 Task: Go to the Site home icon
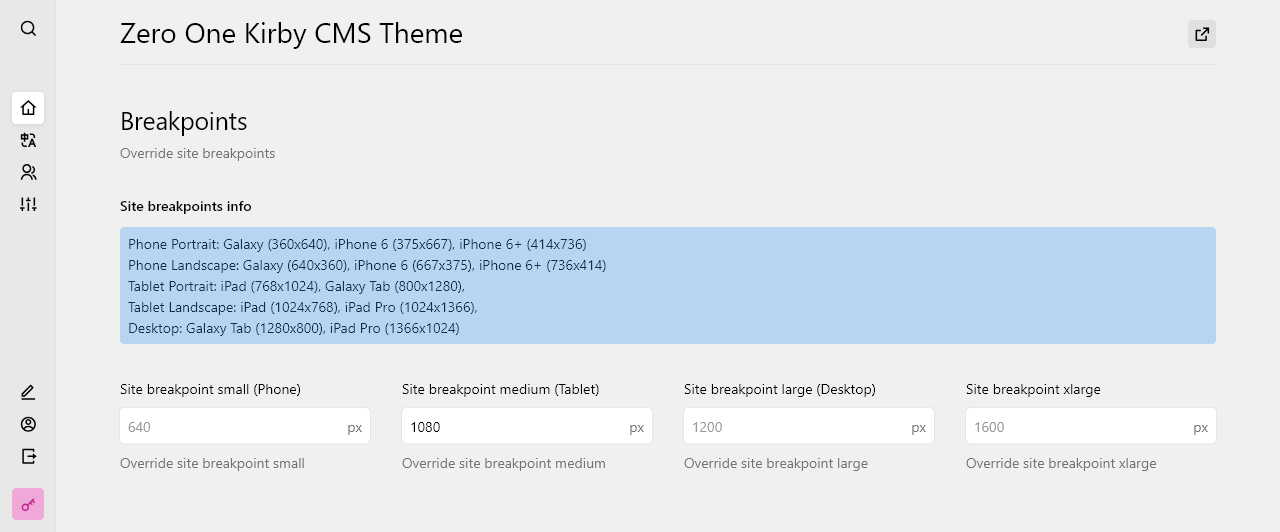pos(28,108)
